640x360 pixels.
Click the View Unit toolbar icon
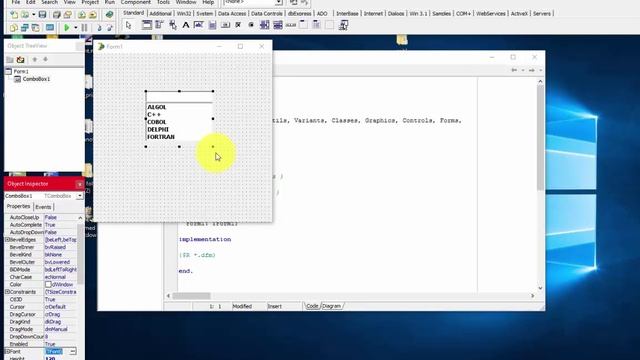(14, 28)
